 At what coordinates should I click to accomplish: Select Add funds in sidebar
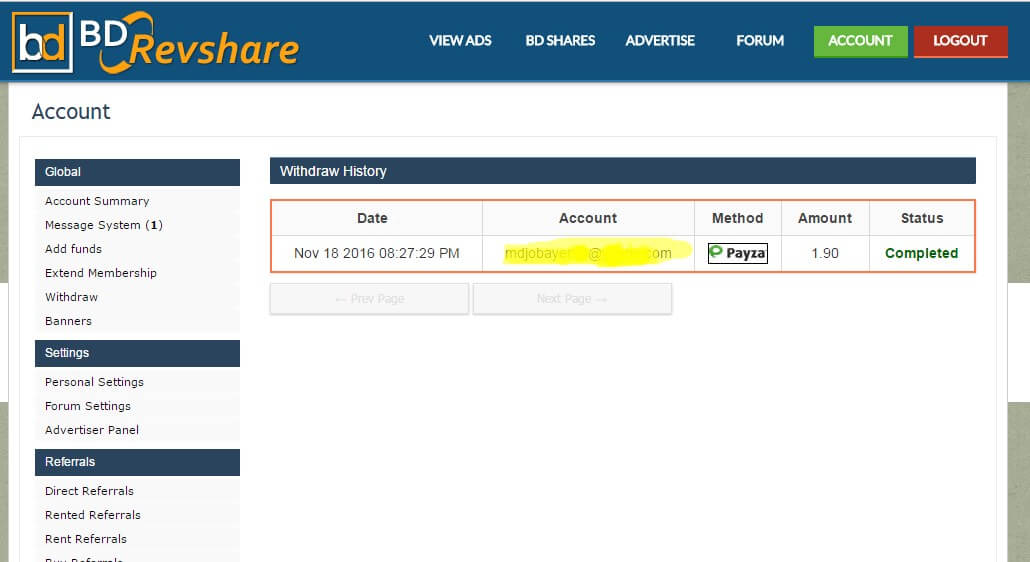(73, 249)
